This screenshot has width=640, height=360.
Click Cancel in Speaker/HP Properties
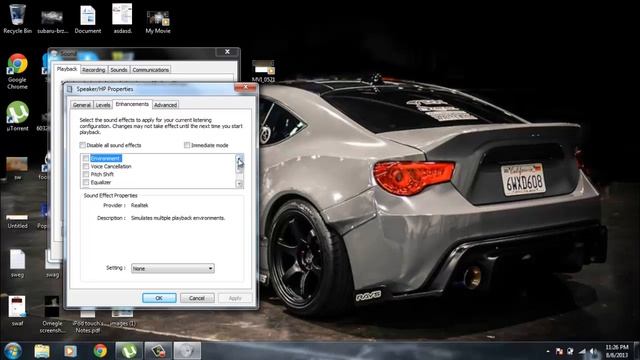coord(197,298)
